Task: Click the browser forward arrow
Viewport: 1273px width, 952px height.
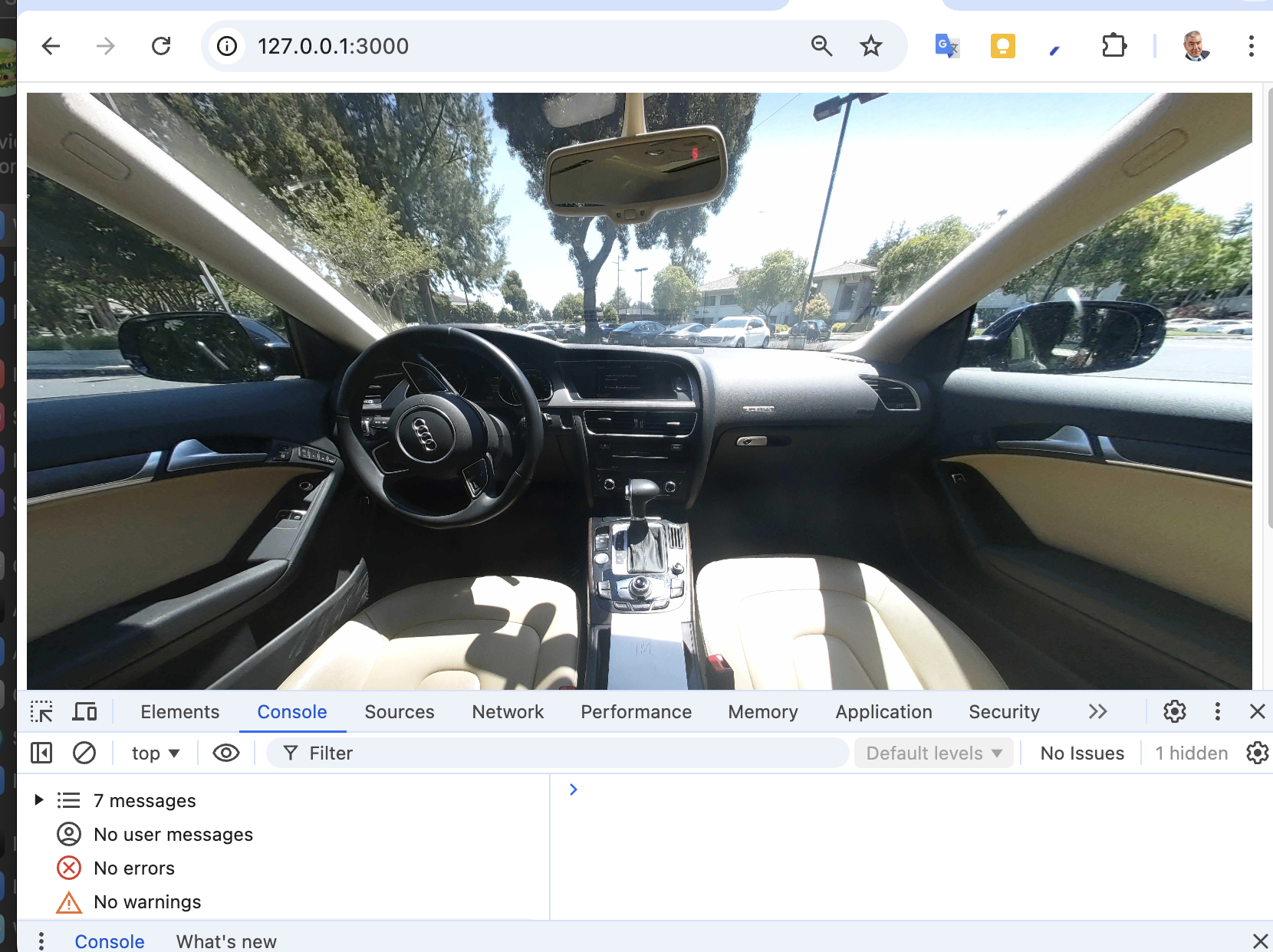Action: click(x=105, y=46)
